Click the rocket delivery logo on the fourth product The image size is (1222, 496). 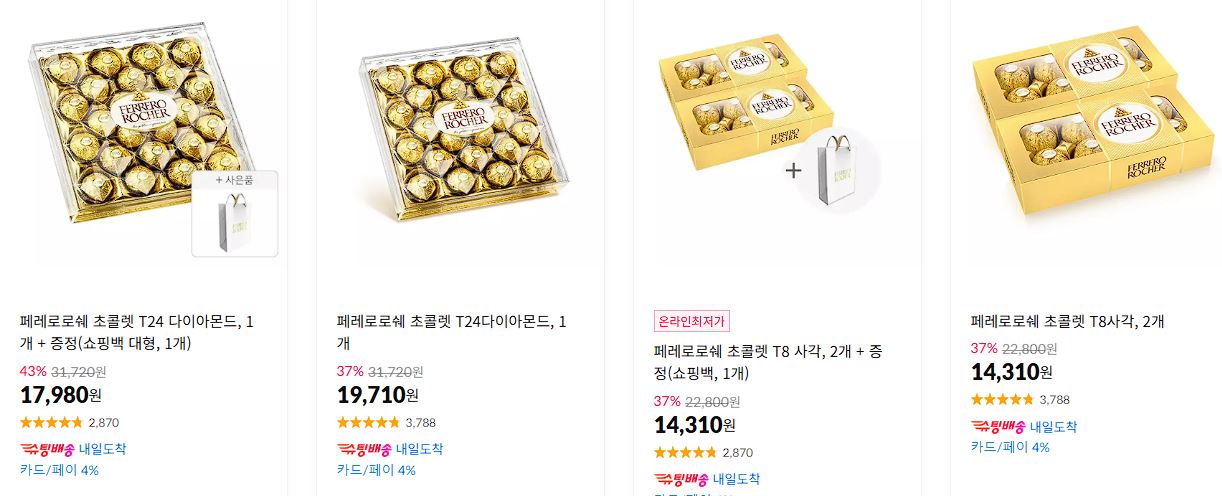tap(996, 426)
